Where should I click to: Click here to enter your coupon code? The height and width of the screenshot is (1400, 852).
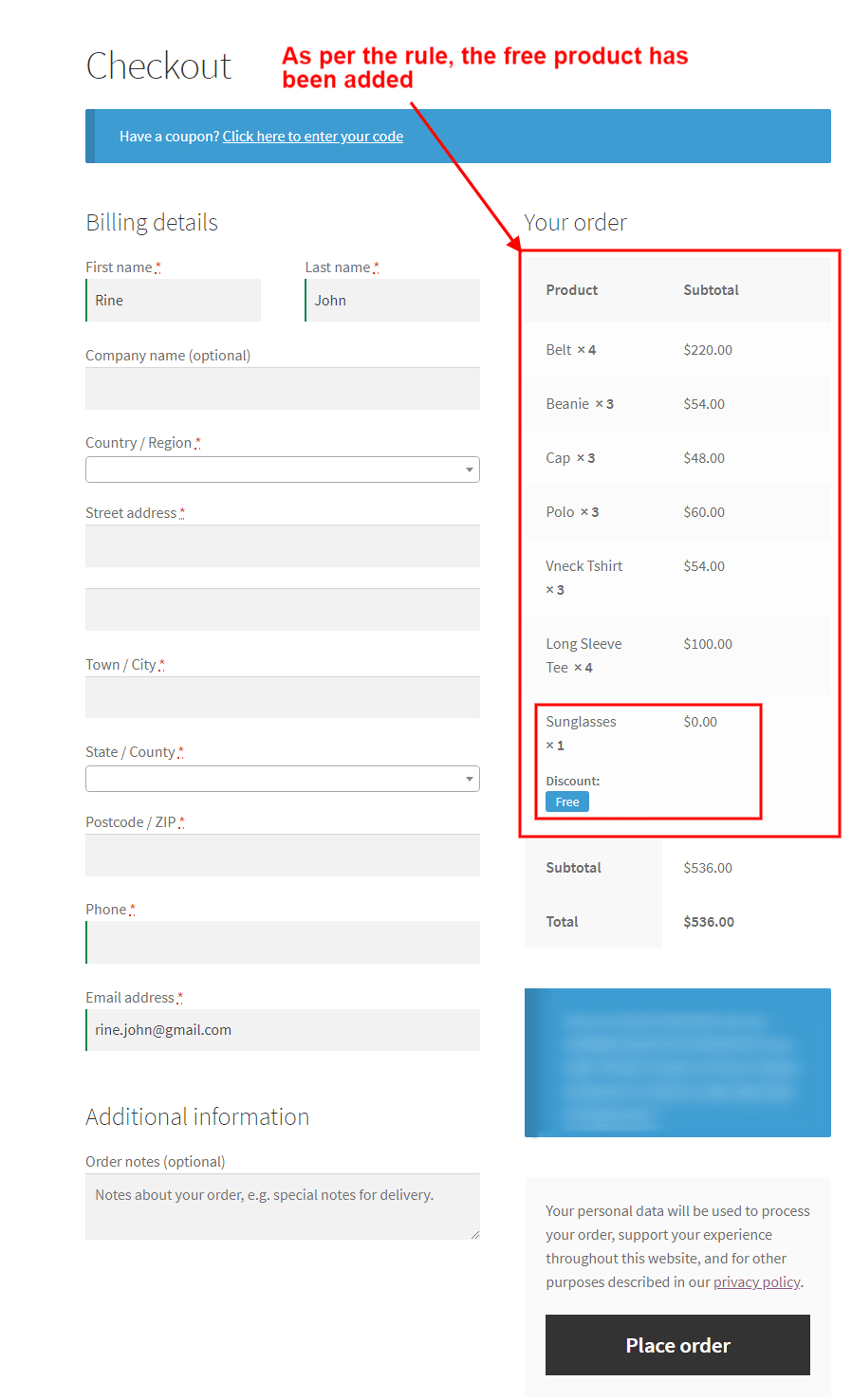click(312, 136)
